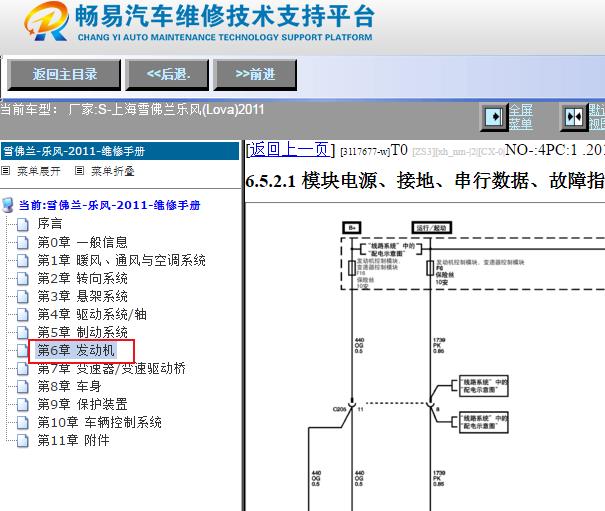Click the page icon beside 第11章

23,440
